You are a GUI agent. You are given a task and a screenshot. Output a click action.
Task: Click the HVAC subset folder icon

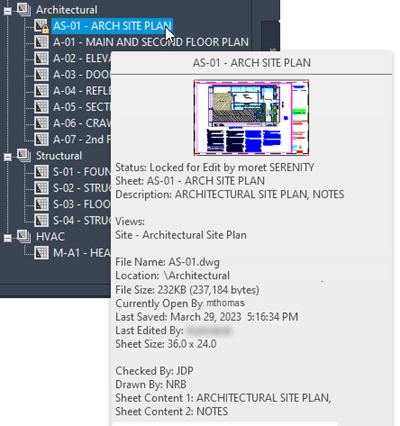(24, 236)
